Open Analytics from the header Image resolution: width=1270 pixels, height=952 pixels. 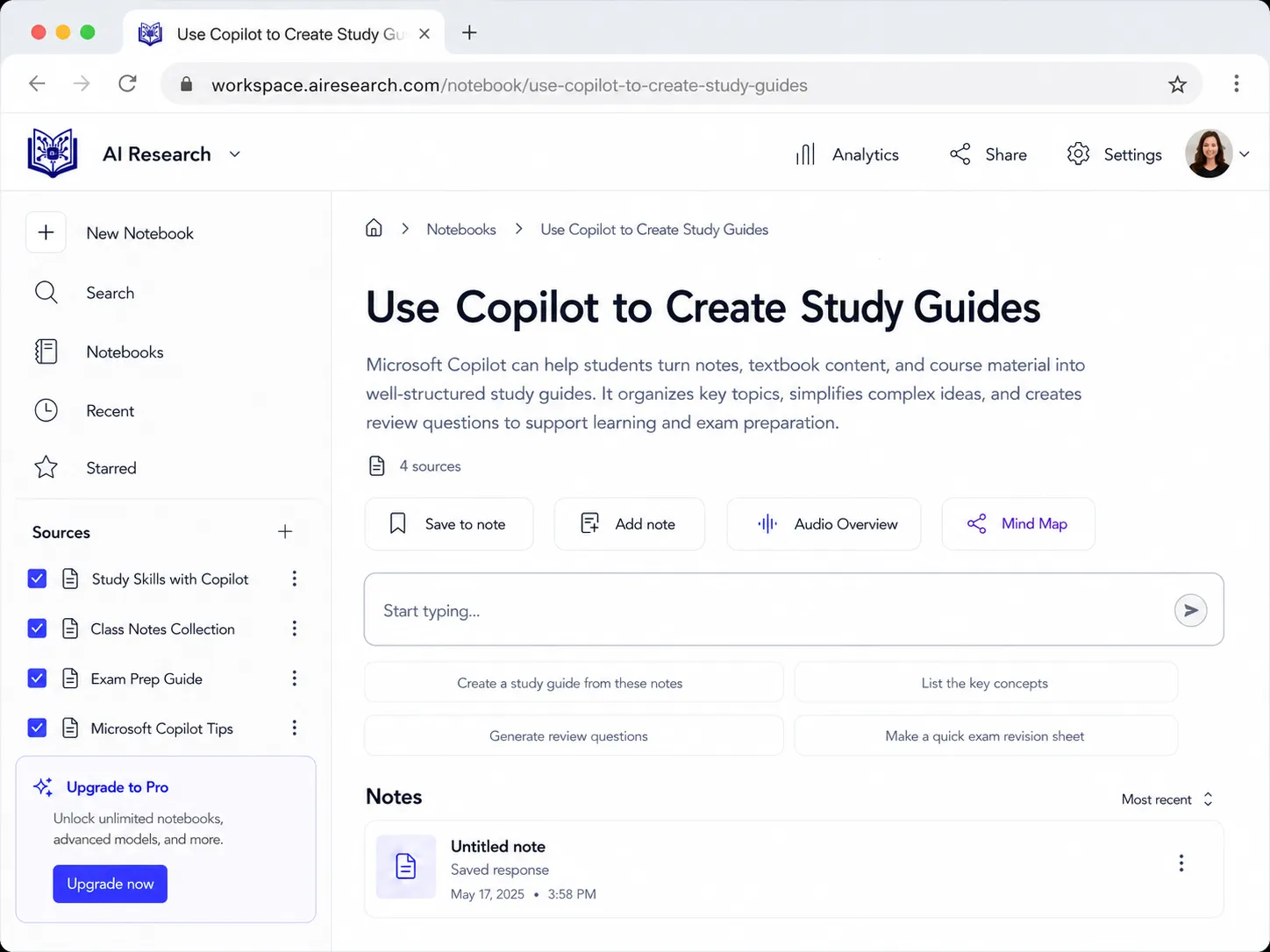[847, 155]
